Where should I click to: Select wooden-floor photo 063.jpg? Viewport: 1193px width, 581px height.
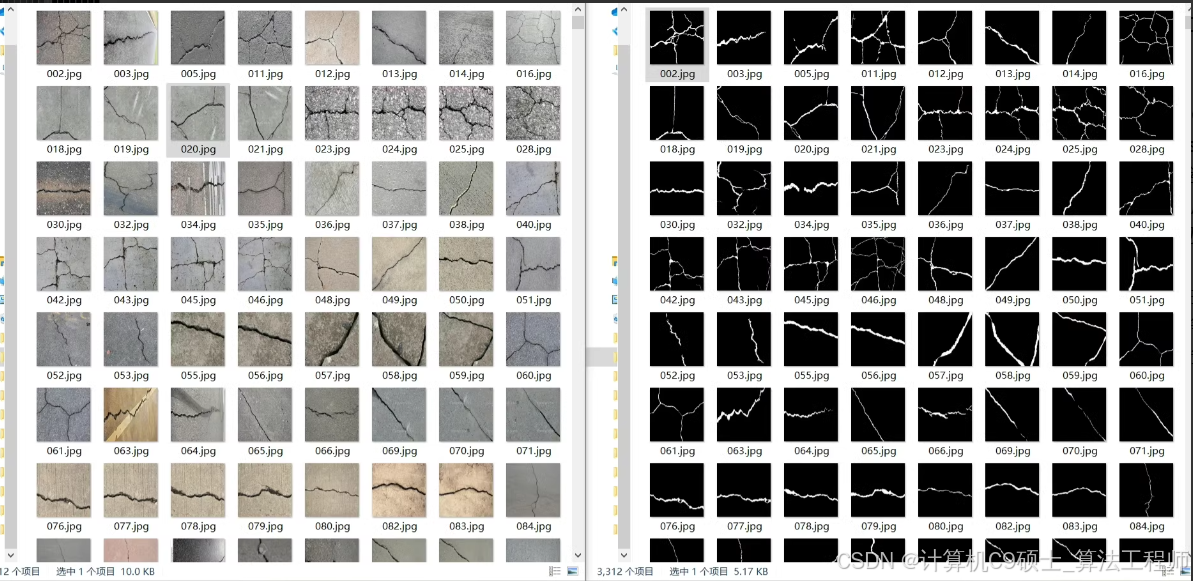point(131,414)
